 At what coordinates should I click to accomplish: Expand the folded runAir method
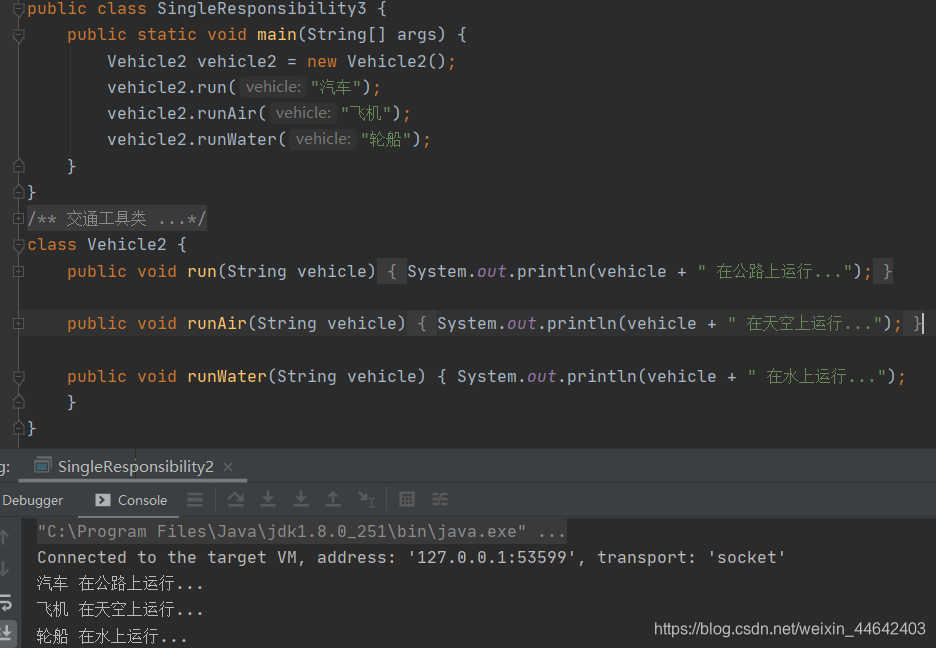tap(19, 323)
